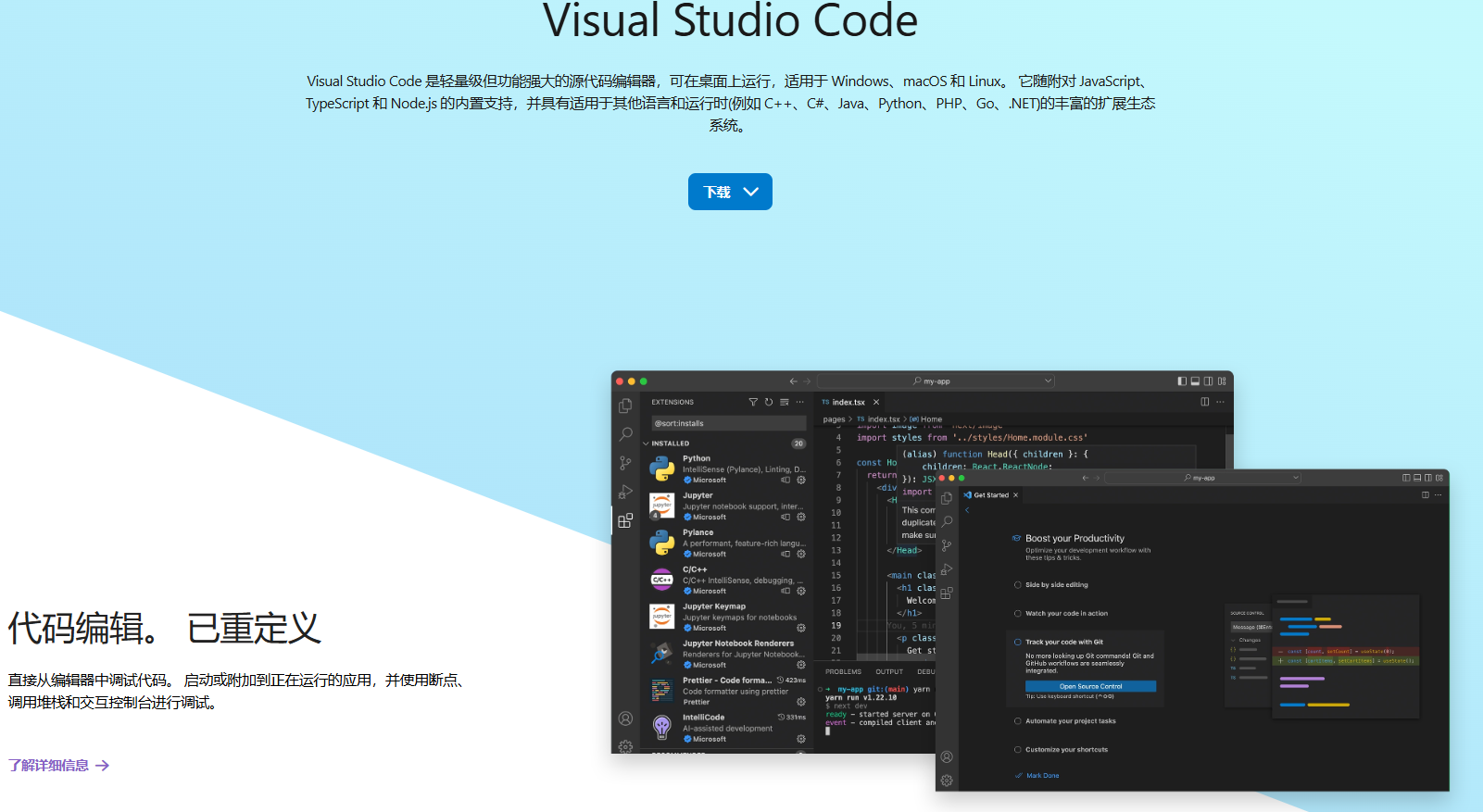Screen dimensions: 1483x812
Task: Open the PROBLEMS panel tab
Action: [x=844, y=671]
